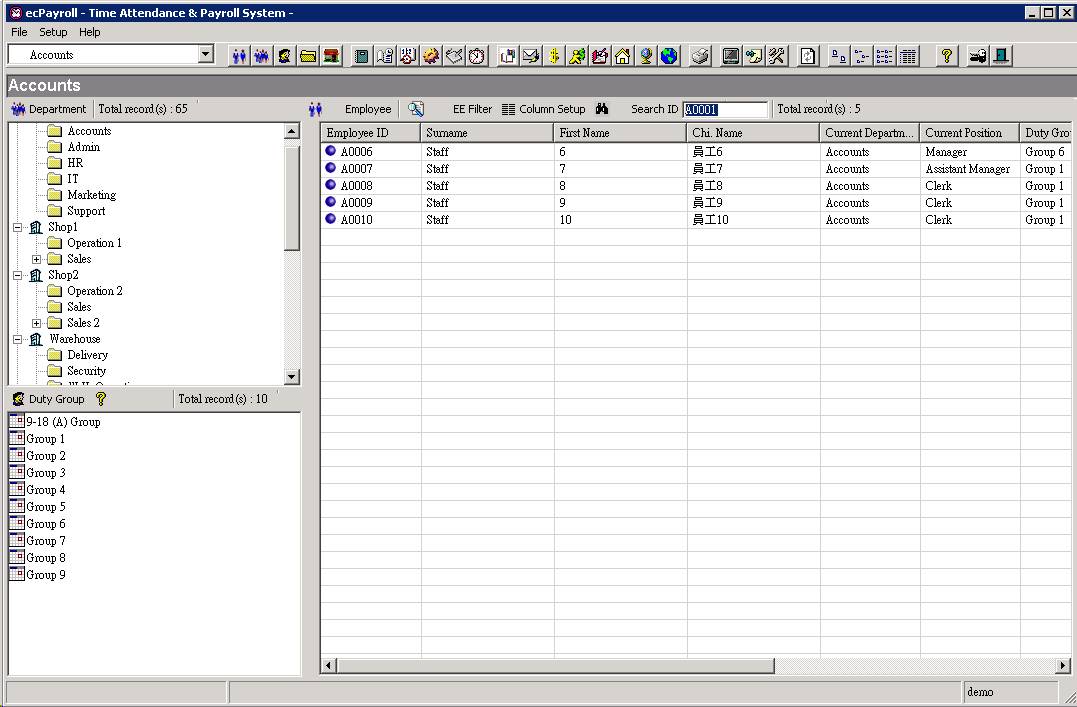The width and height of the screenshot is (1077, 707).
Task: Click the yellow house toolbar icon
Action: [x=623, y=56]
